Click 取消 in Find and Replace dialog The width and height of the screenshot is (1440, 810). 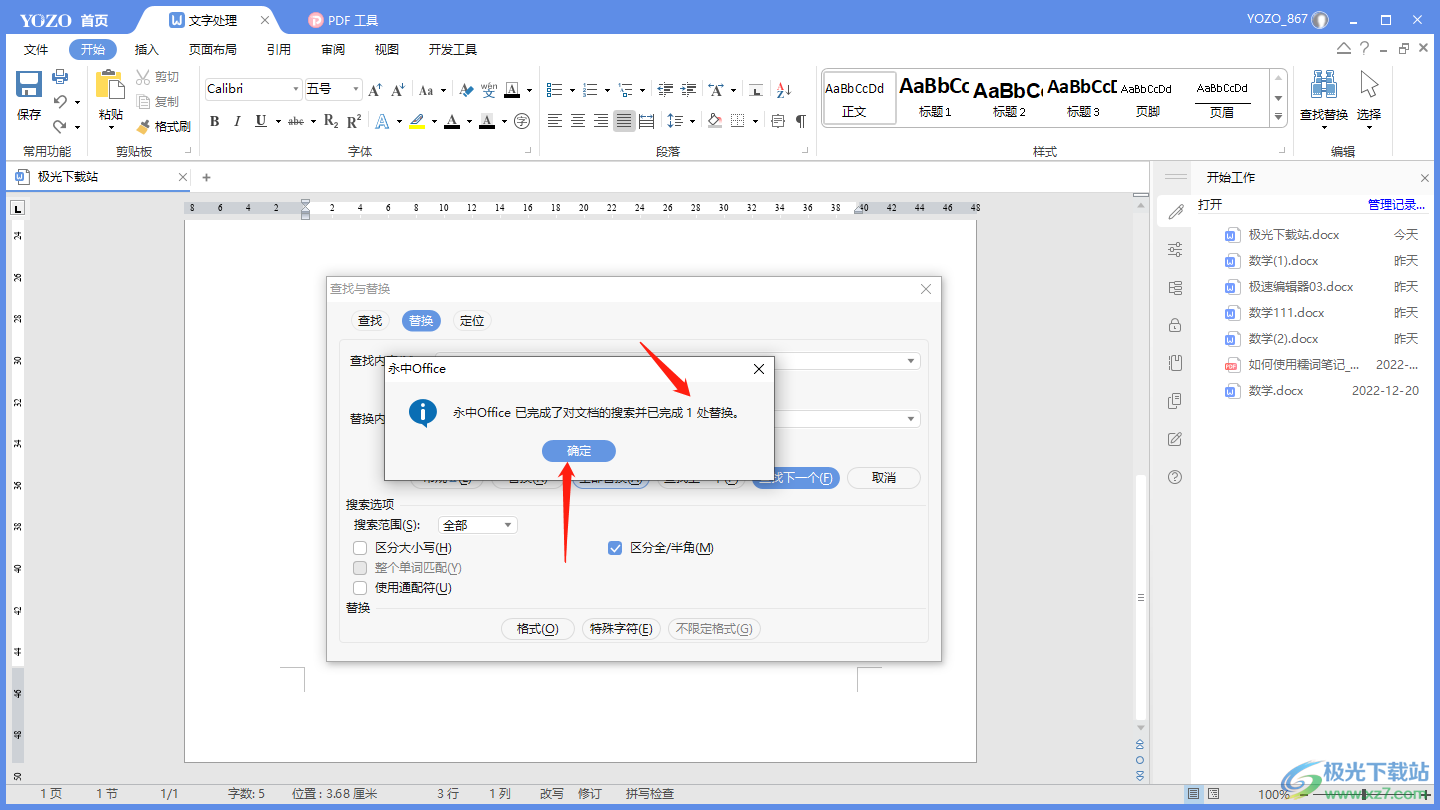[884, 478]
